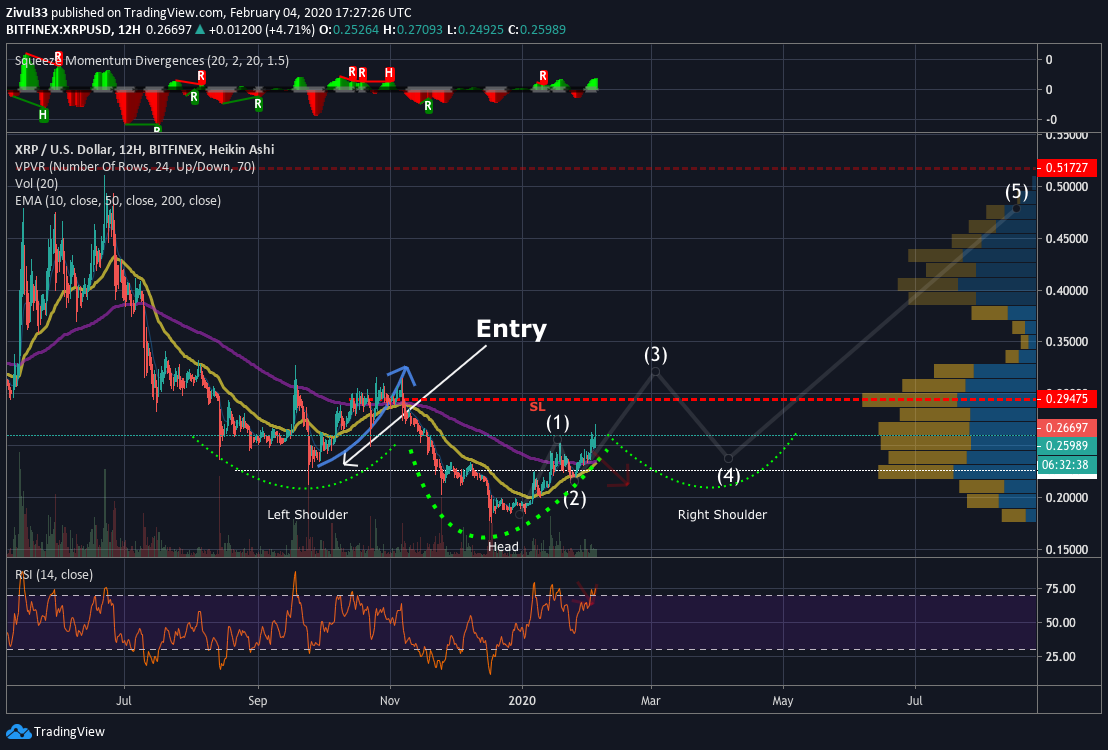The height and width of the screenshot is (750, 1108).
Task: Open the Squeeze Momentum Divergences indicator legend
Action: (x=152, y=61)
